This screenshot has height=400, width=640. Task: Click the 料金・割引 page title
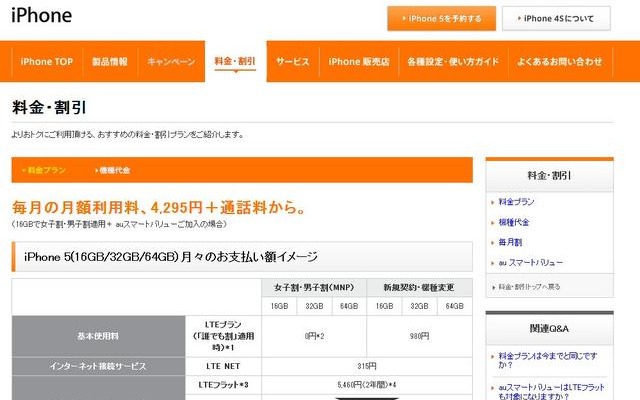pyautogui.click(x=49, y=108)
